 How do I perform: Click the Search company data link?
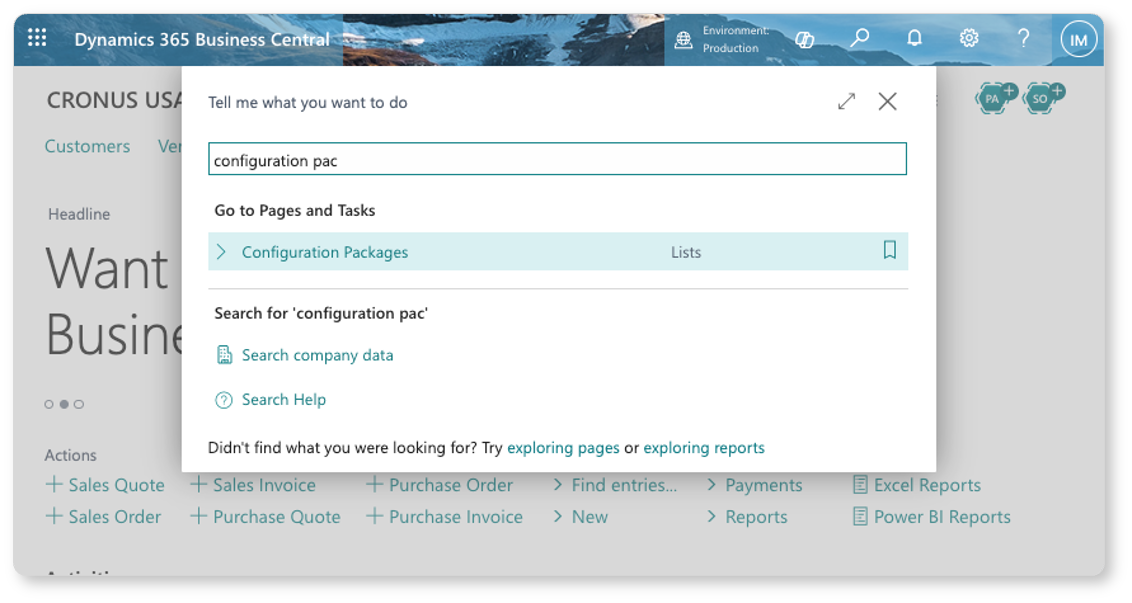(318, 355)
